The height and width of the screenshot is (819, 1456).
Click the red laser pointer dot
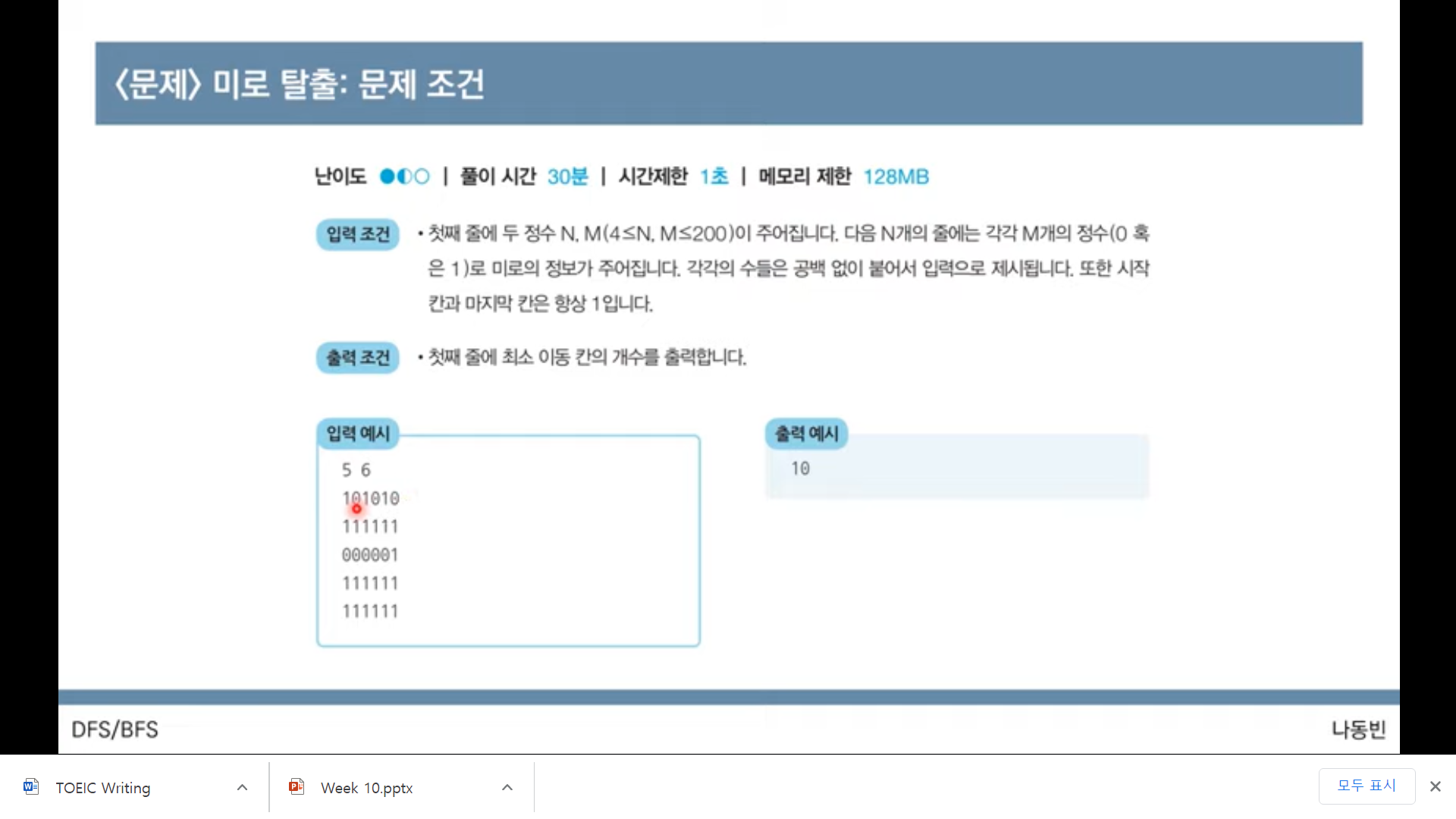coord(356,509)
